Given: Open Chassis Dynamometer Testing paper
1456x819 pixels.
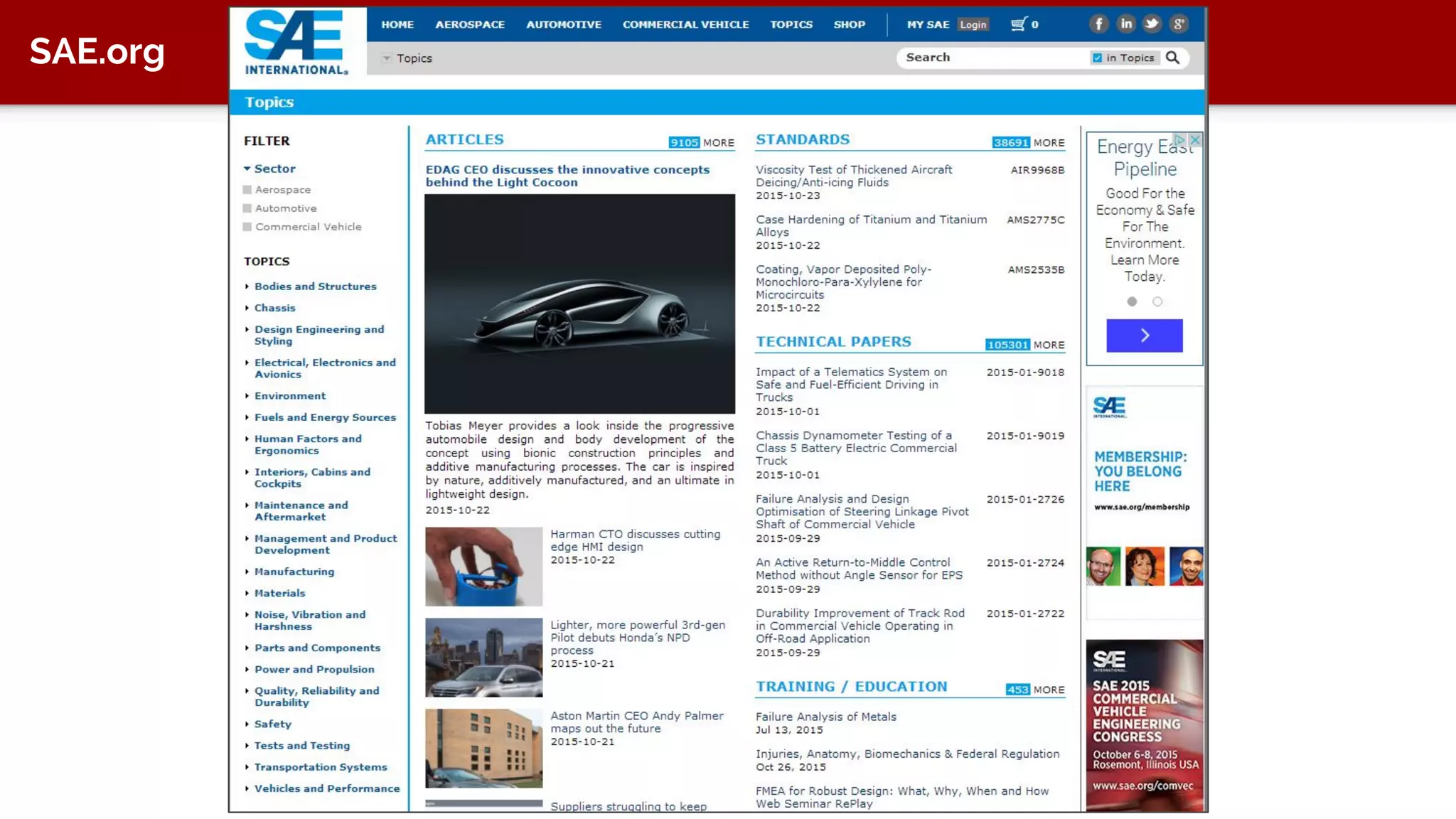Looking at the screenshot, I should pos(856,448).
